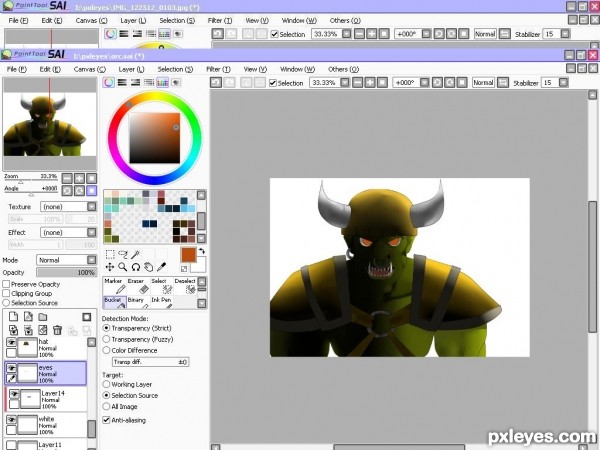Toggle the swatches panel icon
Image resolution: width=600 pixels, height=450 pixels.
point(162,82)
